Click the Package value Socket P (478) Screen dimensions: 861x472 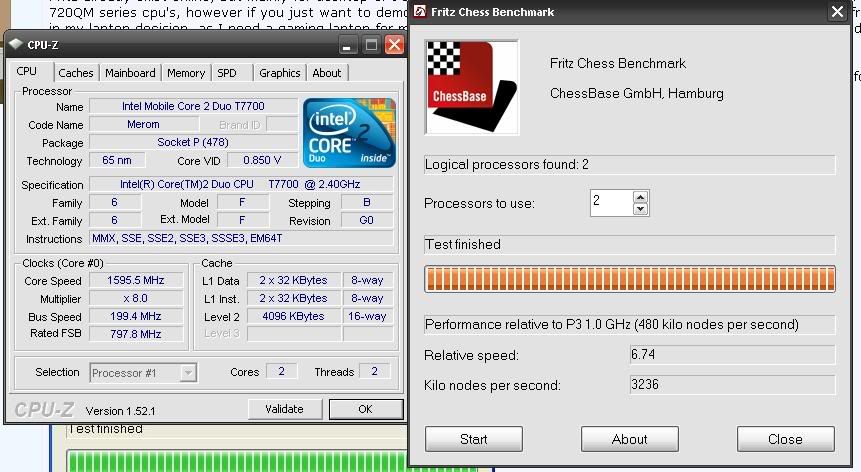pos(193,142)
